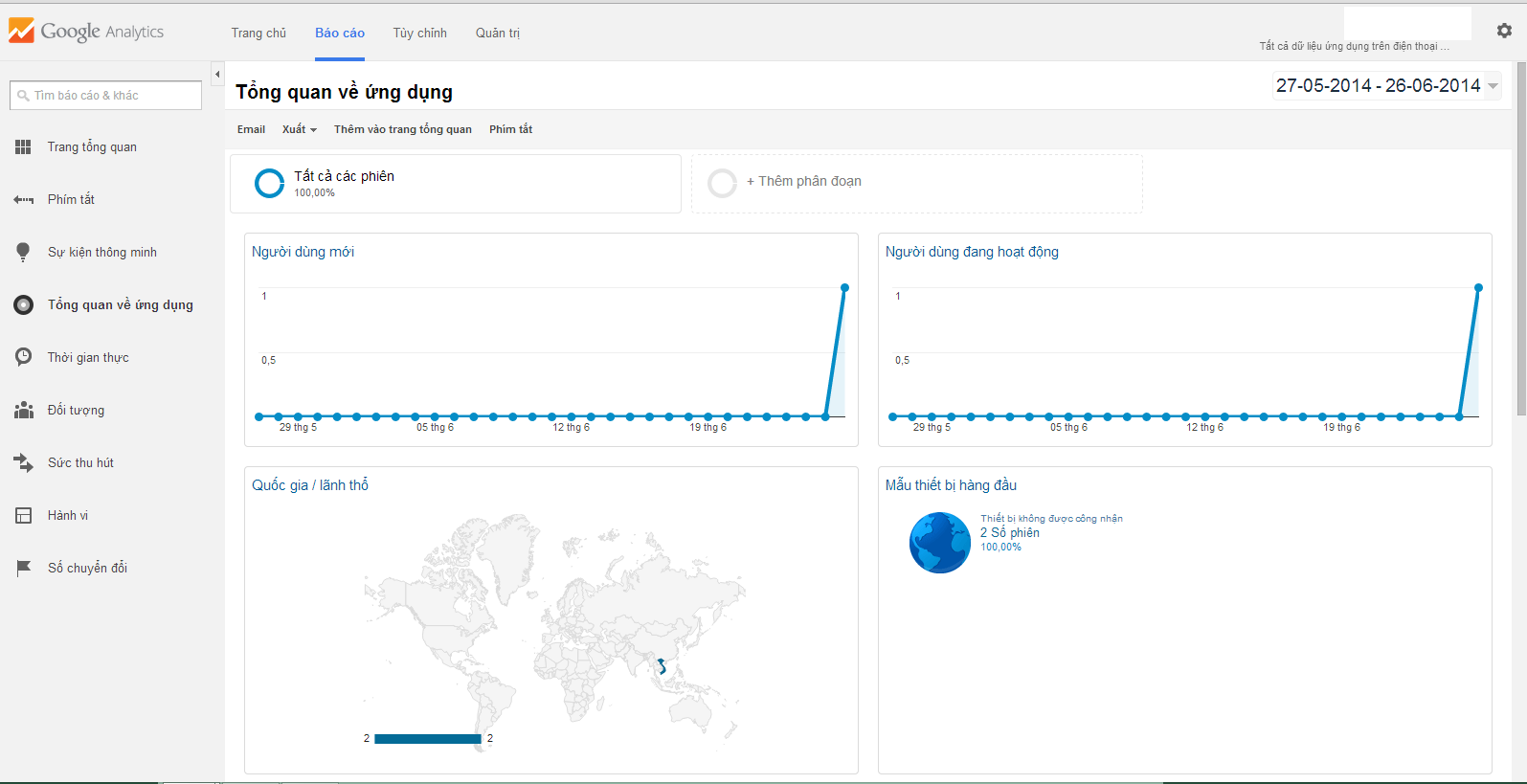Open the Tất cả dữ liệu ứng dụng account selector
The width and height of the screenshot is (1527, 784).
coord(1354,46)
